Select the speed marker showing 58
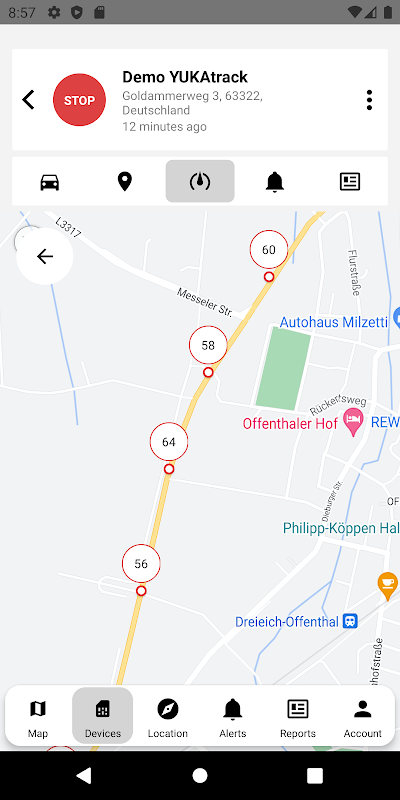The height and width of the screenshot is (800, 400). click(208, 345)
